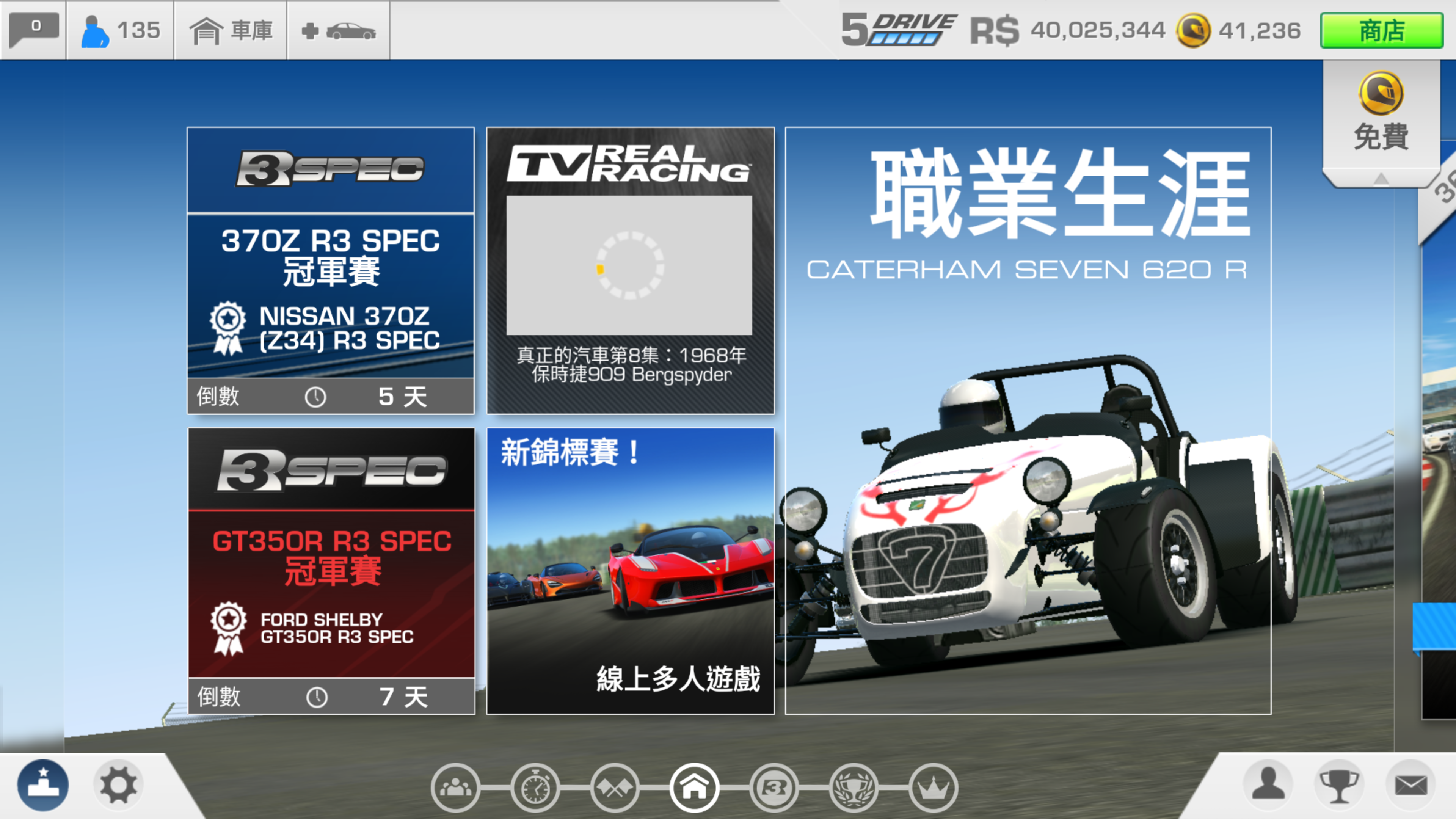Screen dimensions: 1456x819
Task: Tap the 7 天 countdown bar
Action: pos(331,697)
